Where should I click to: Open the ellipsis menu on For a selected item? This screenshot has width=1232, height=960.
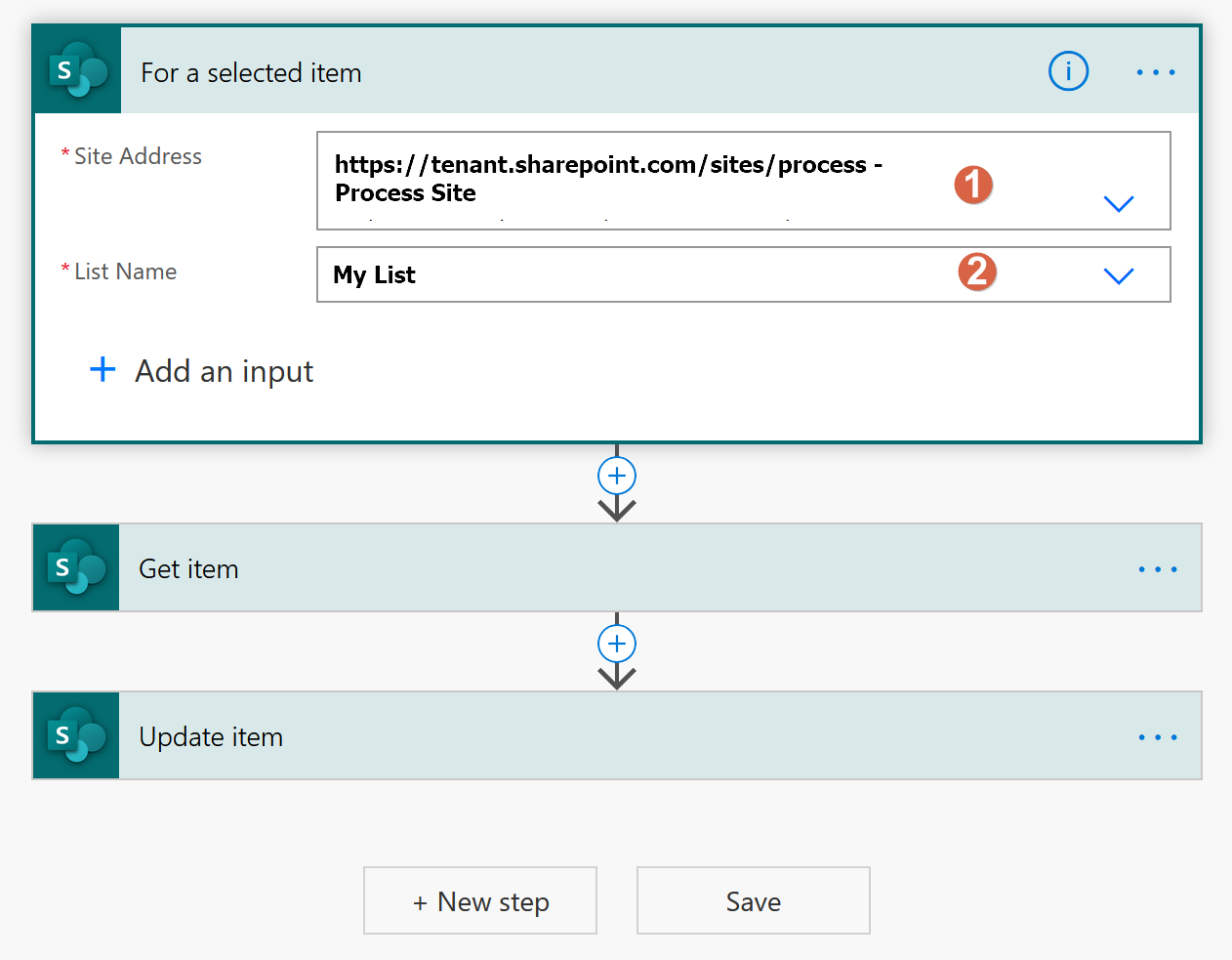(1156, 70)
